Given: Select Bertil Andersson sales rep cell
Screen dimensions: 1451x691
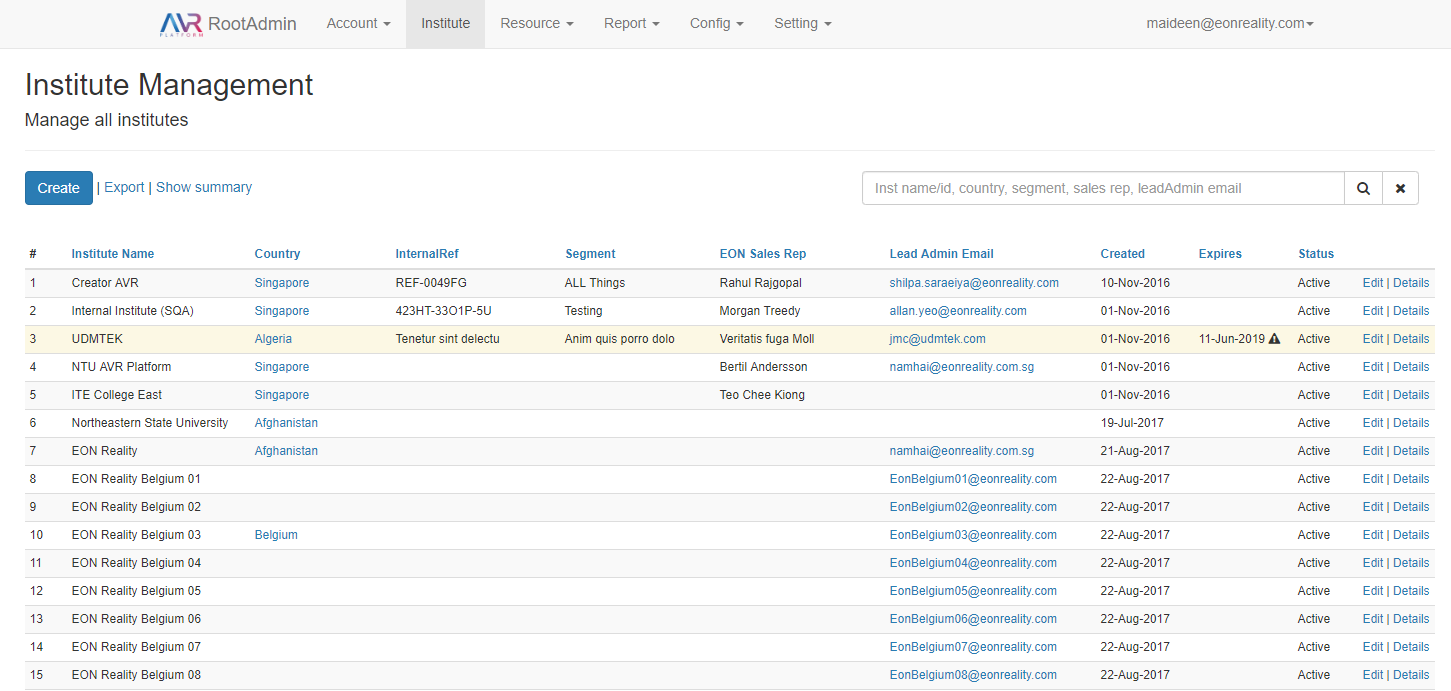Looking at the screenshot, I should point(764,367).
